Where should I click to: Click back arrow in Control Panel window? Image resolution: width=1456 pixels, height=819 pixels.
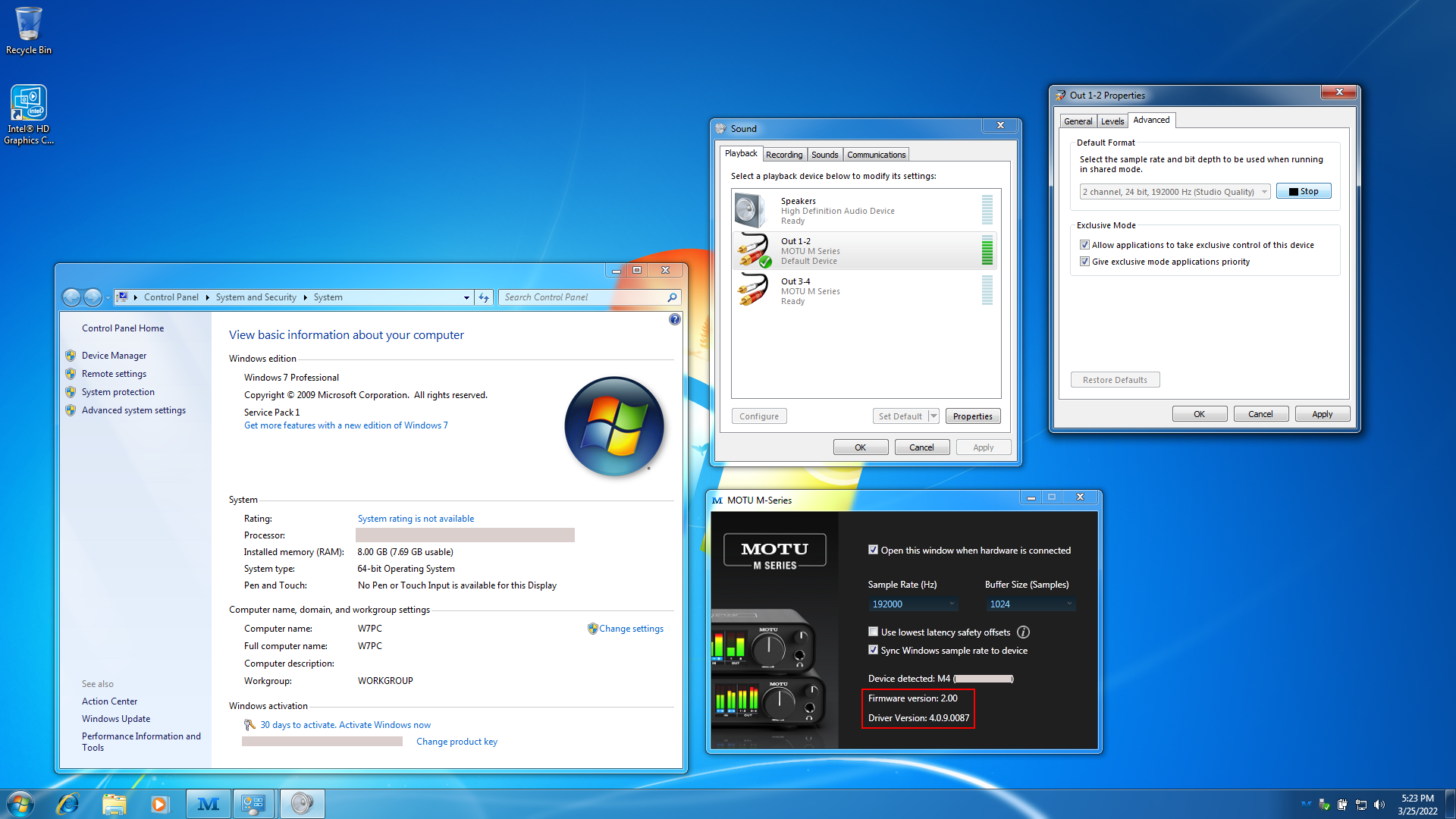(71, 297)
